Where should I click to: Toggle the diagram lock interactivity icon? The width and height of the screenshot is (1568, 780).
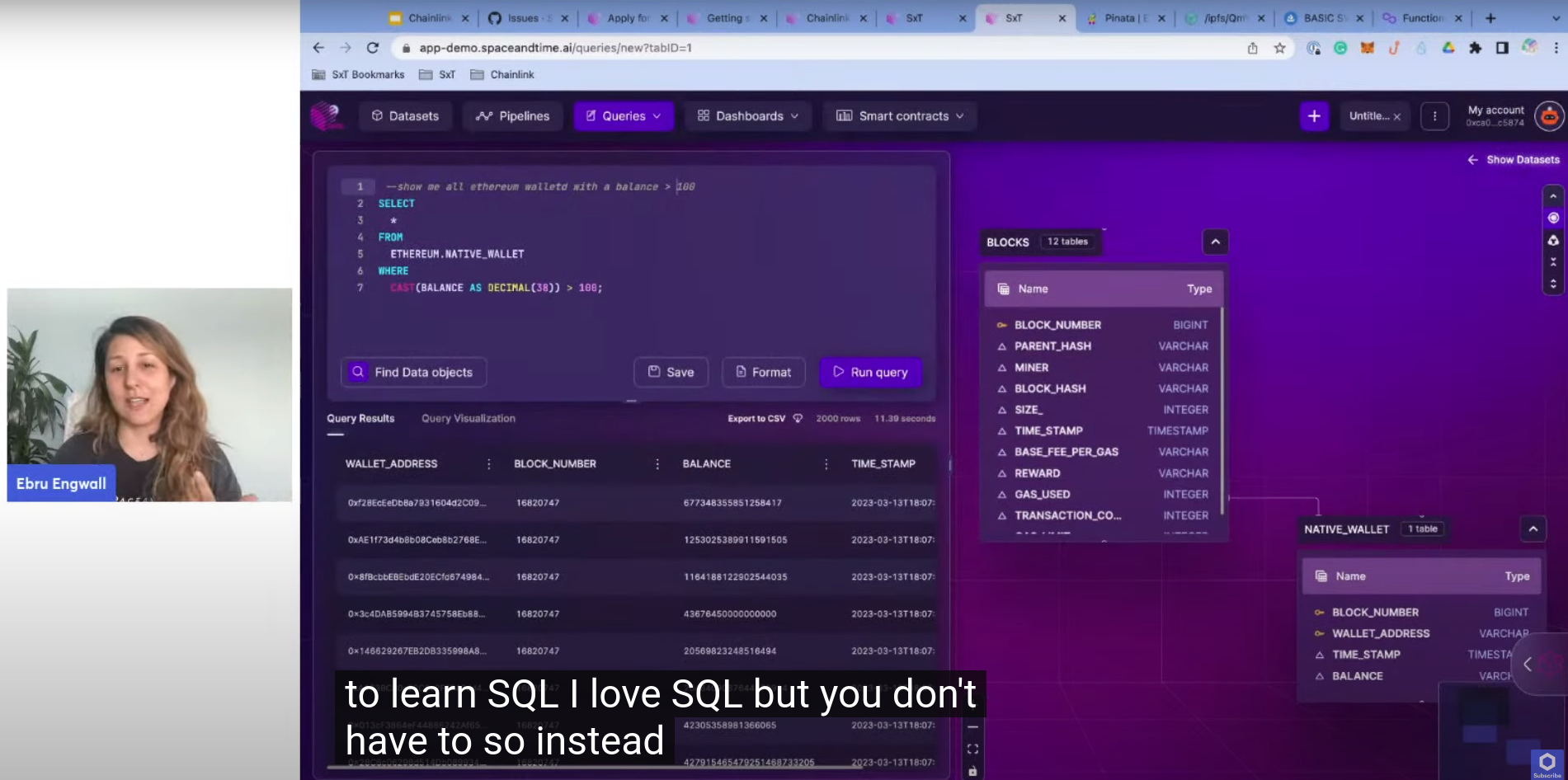[x=972, y=771]
